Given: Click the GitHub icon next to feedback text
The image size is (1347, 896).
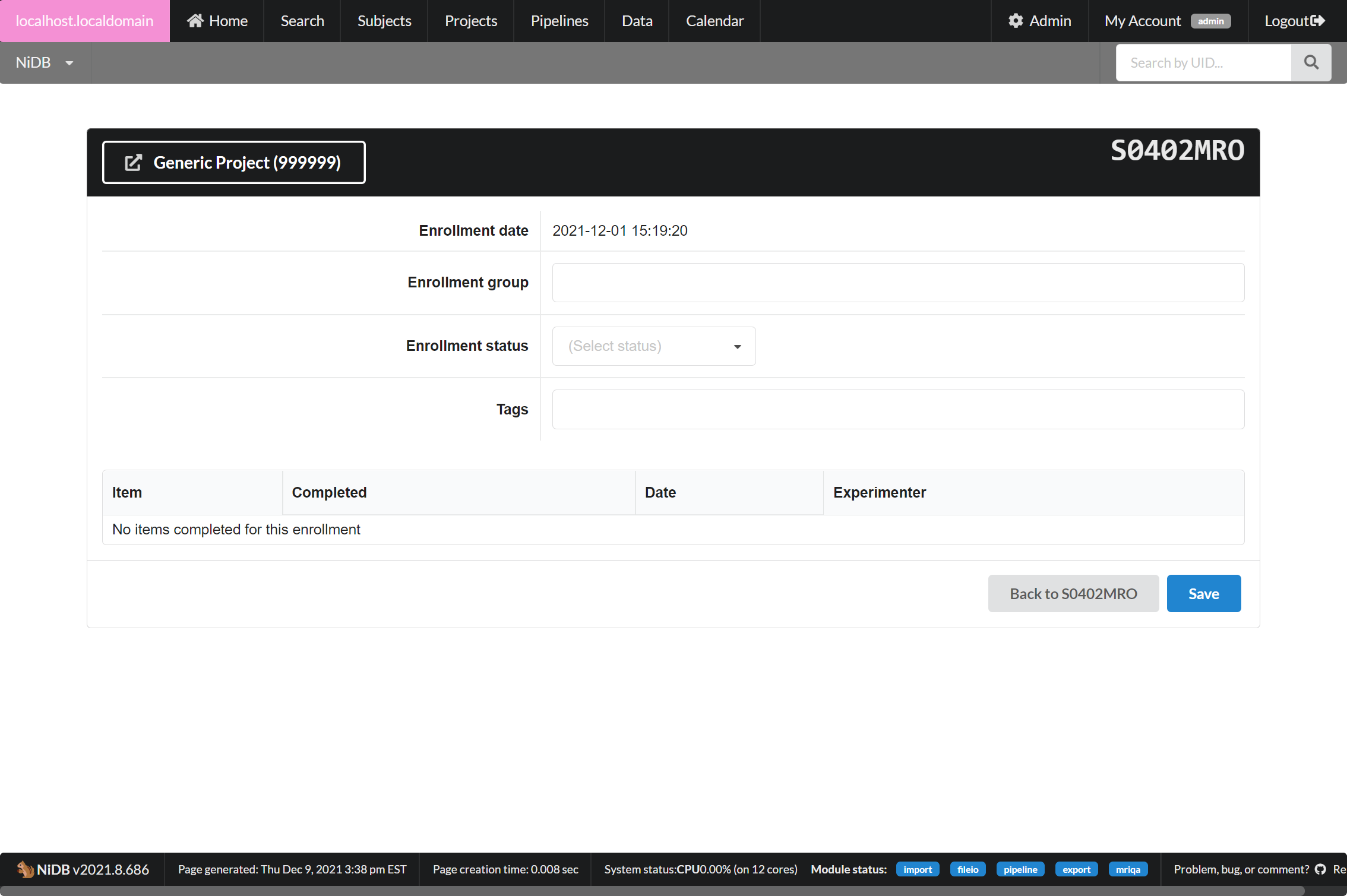Looking at the screenshot, I should click(x=1321, y=869).
